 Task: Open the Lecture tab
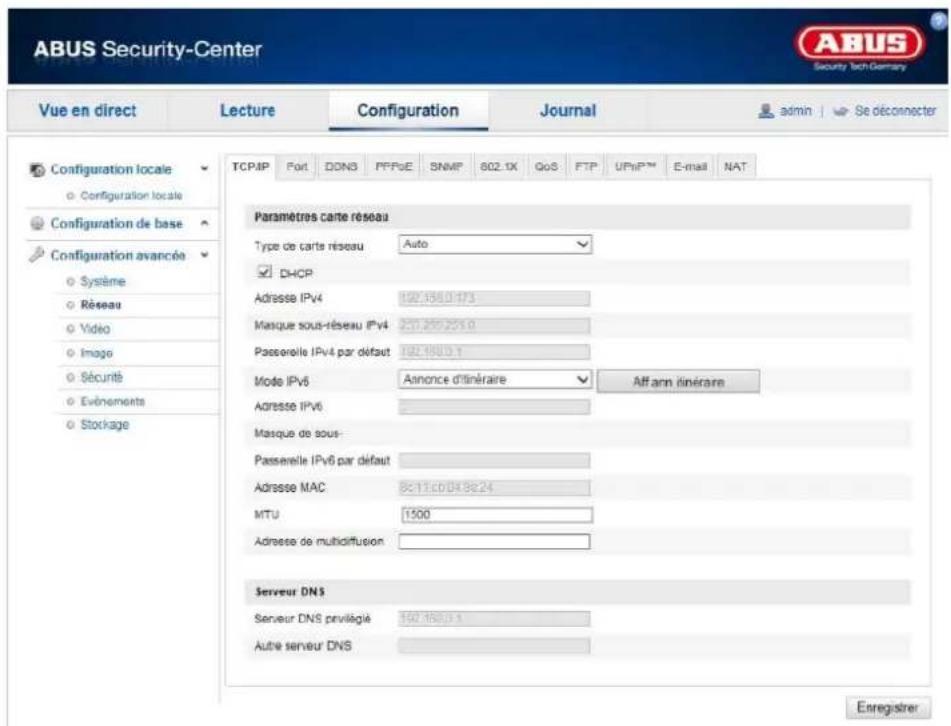[247, 110]
